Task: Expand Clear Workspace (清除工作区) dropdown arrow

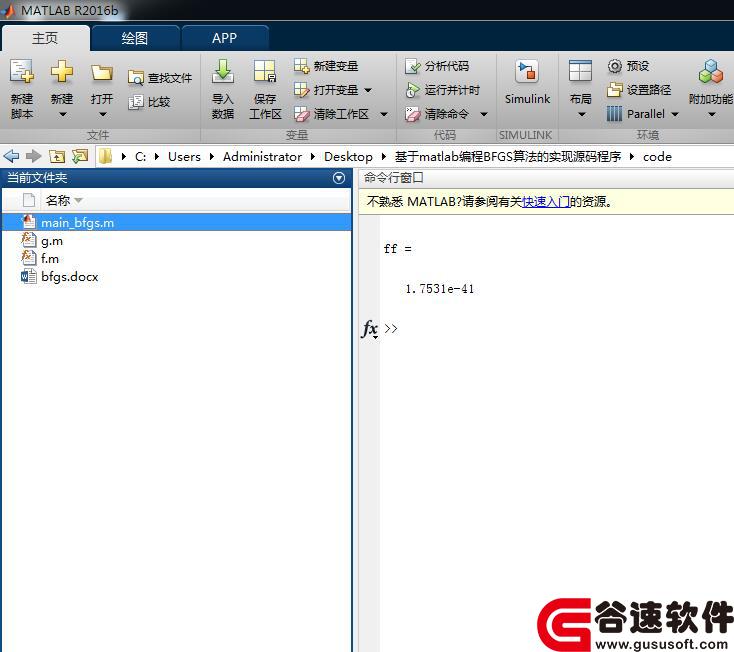Action: click(x=384, y=114)
